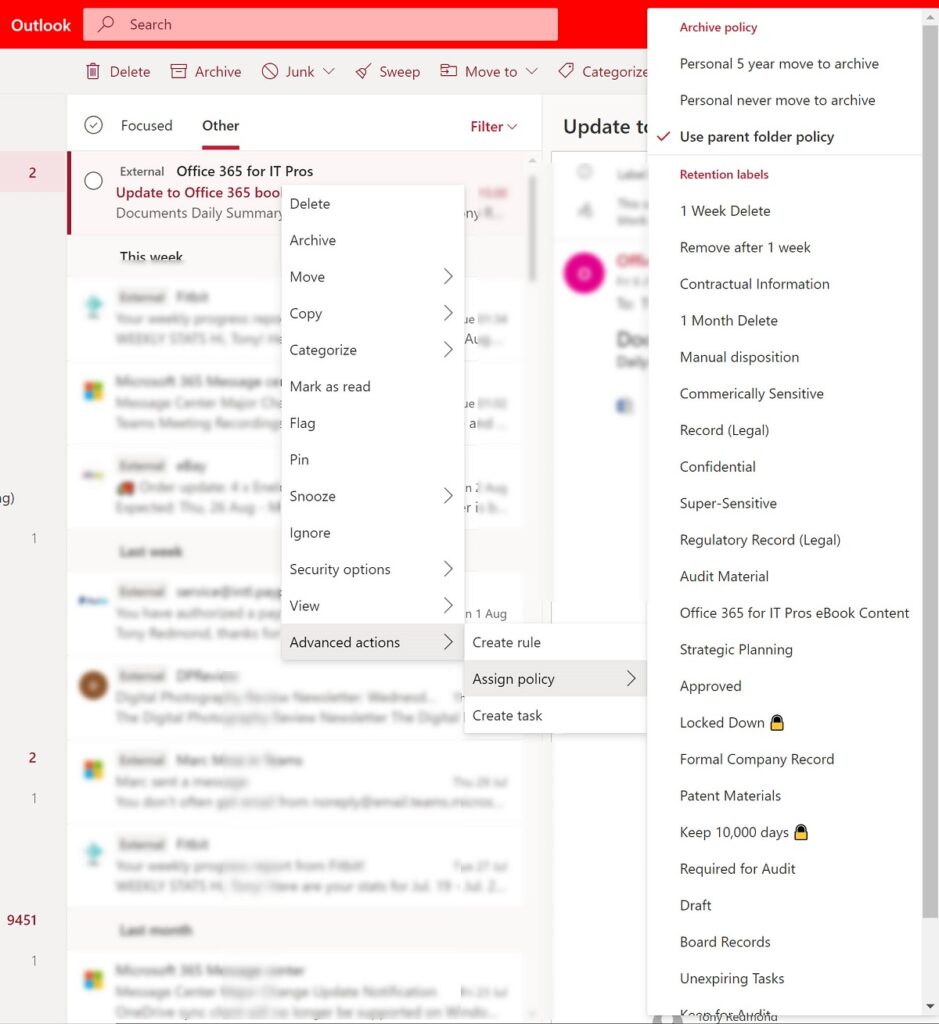Click the Search input field
The image size is (939, 1024).
[320, 24]
